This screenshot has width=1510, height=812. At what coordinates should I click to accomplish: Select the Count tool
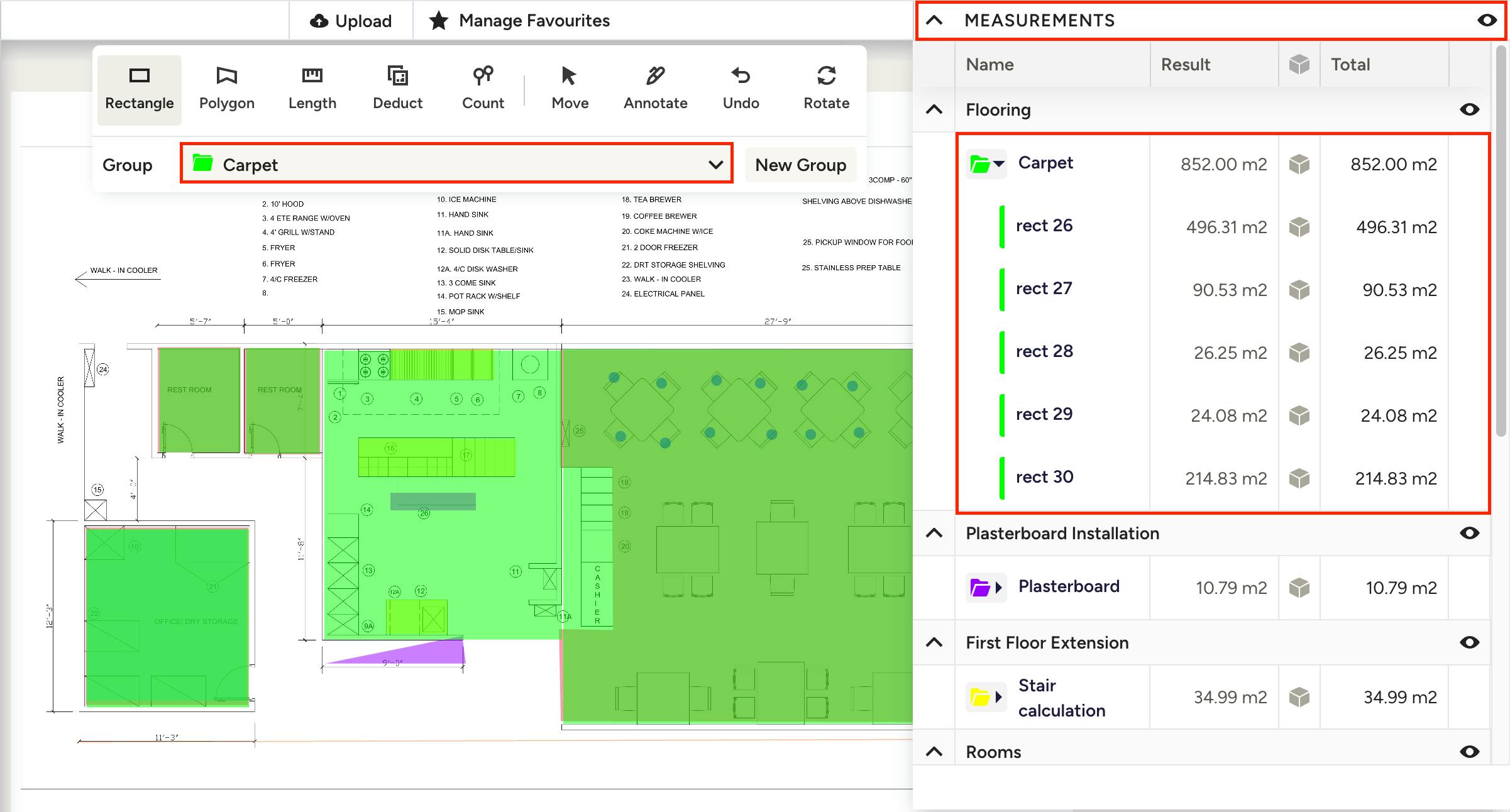click(x=483, y=89)
